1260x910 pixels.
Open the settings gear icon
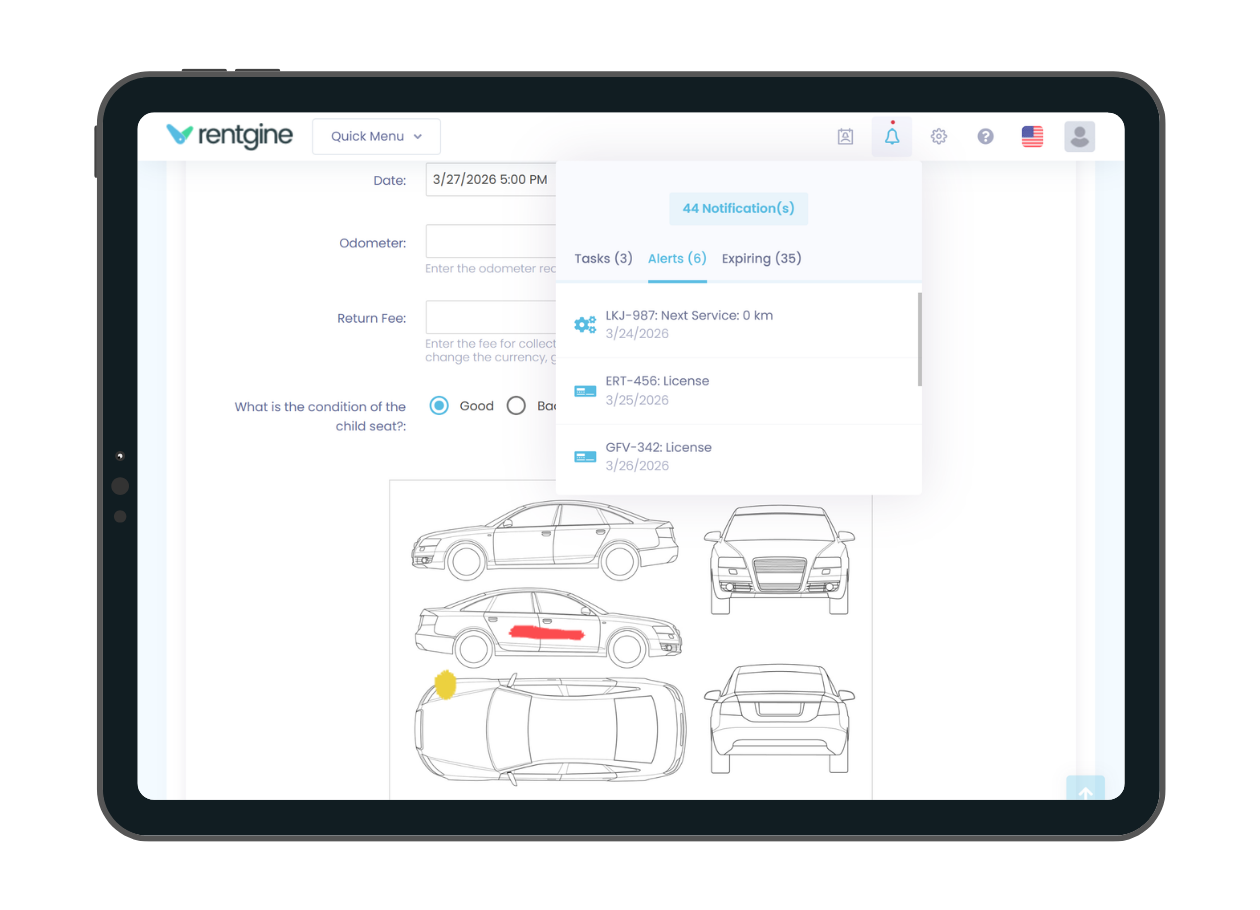tap(939, 137)
